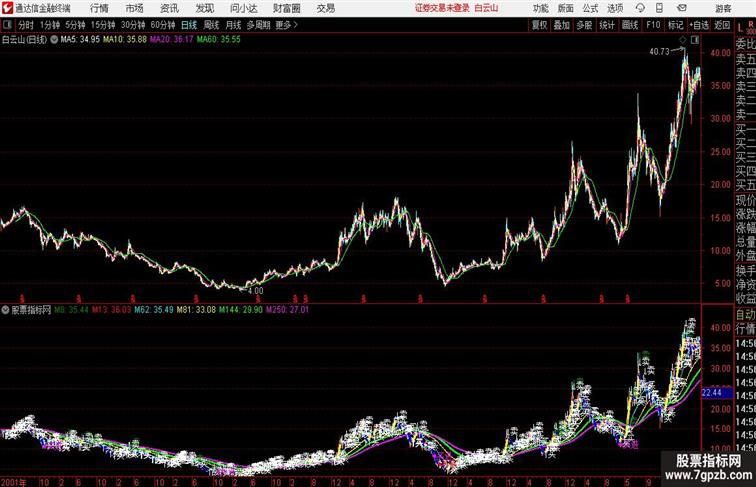
Task: Click the M144: 29.90 indicator value
Action: [241, 310]
